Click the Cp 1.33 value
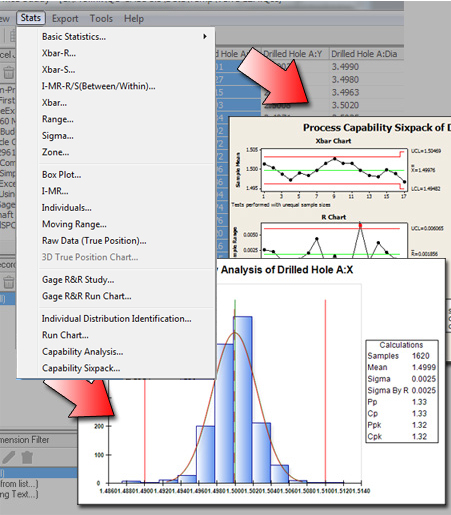The height and width of the screenshot is (515, 451). (x=419, y=413)
